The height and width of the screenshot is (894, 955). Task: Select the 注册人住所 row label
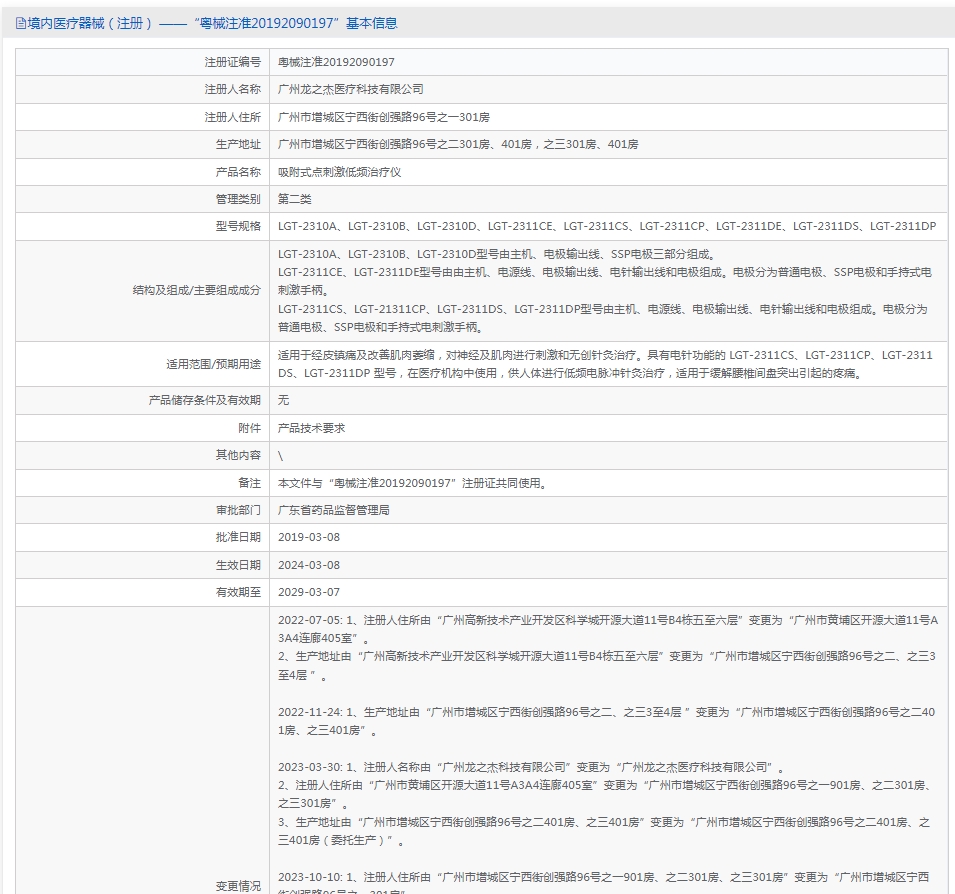tap(232, 117)
